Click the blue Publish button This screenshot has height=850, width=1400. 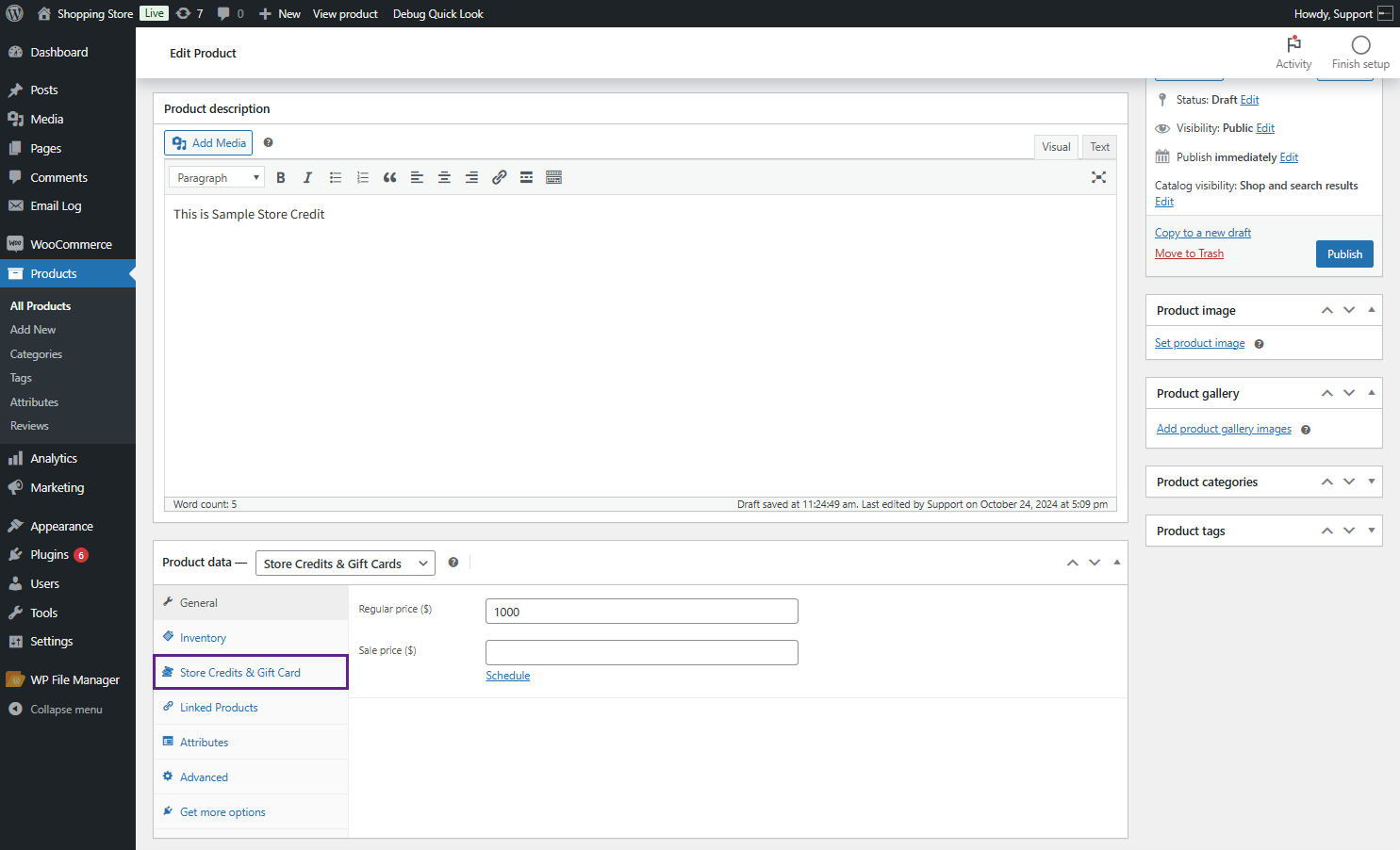point(1344,254)
